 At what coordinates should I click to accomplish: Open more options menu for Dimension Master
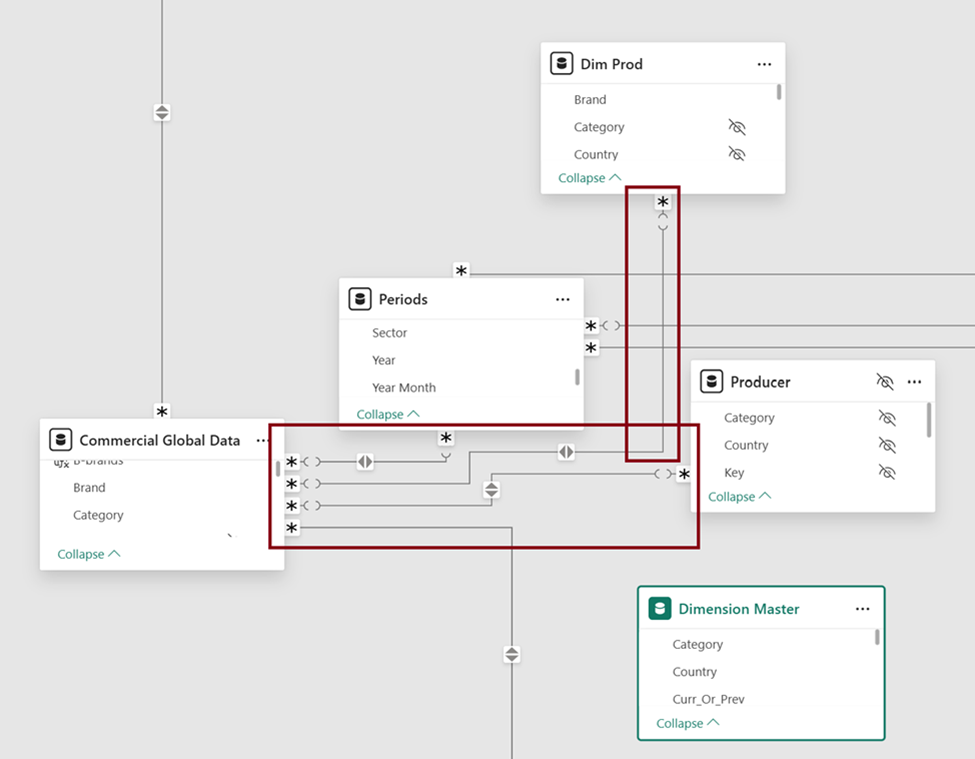tap(862, 609)
